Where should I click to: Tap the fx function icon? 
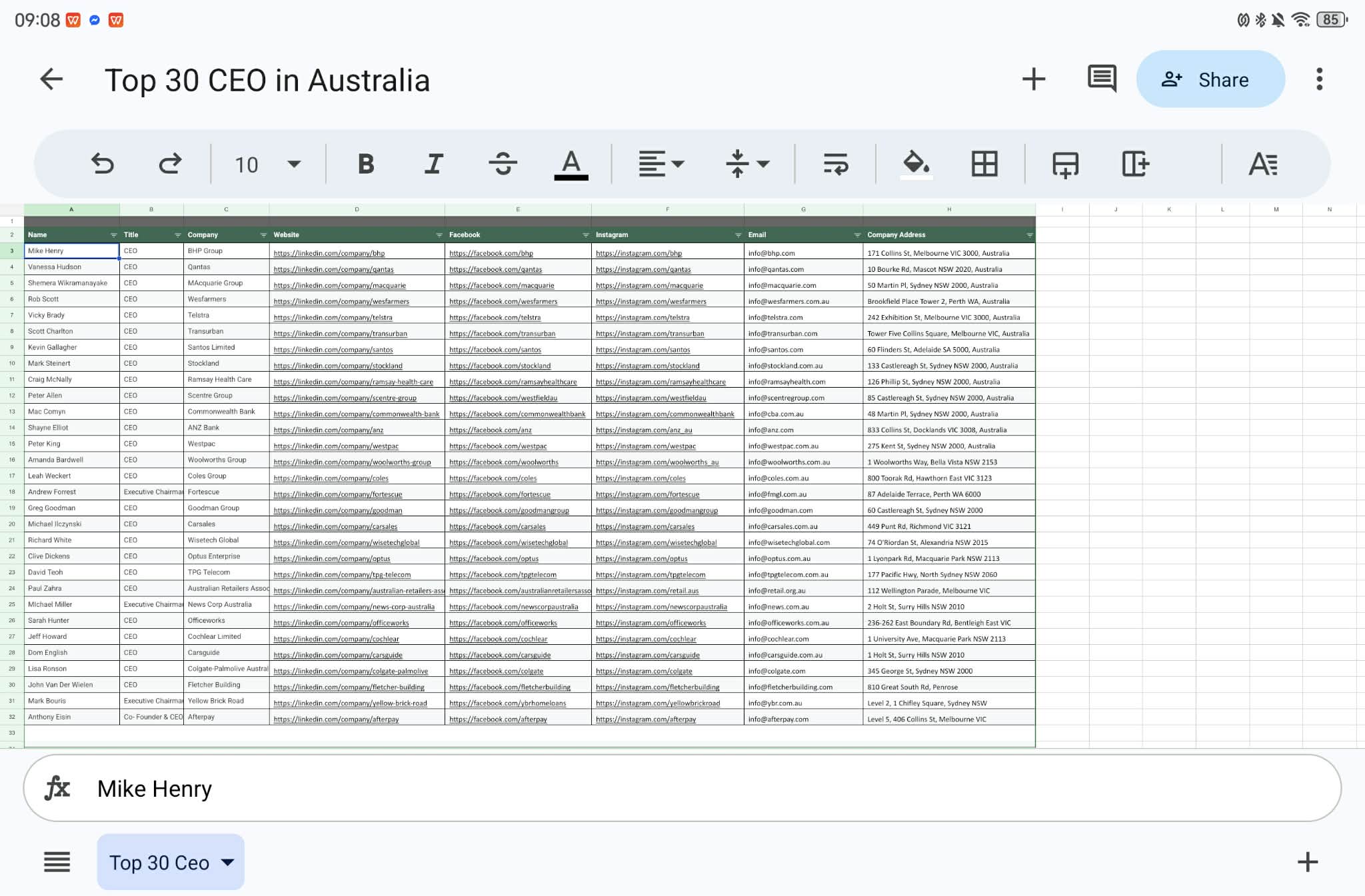[x=57, y=788]
